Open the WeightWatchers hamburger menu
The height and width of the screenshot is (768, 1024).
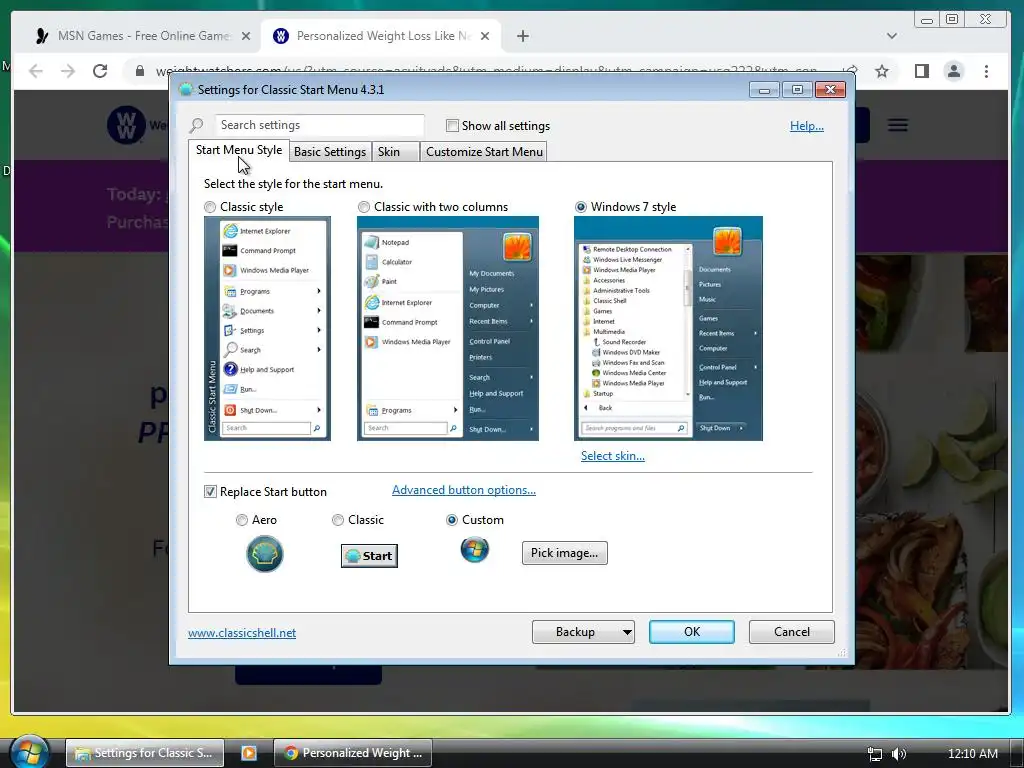coord(898,125)
